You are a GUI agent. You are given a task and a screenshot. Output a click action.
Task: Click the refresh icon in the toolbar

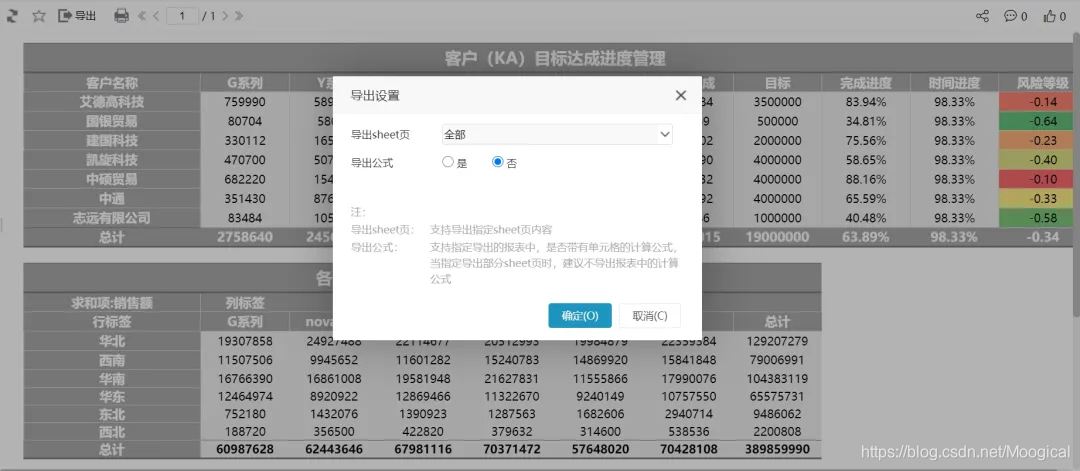(x=11, y=16)
